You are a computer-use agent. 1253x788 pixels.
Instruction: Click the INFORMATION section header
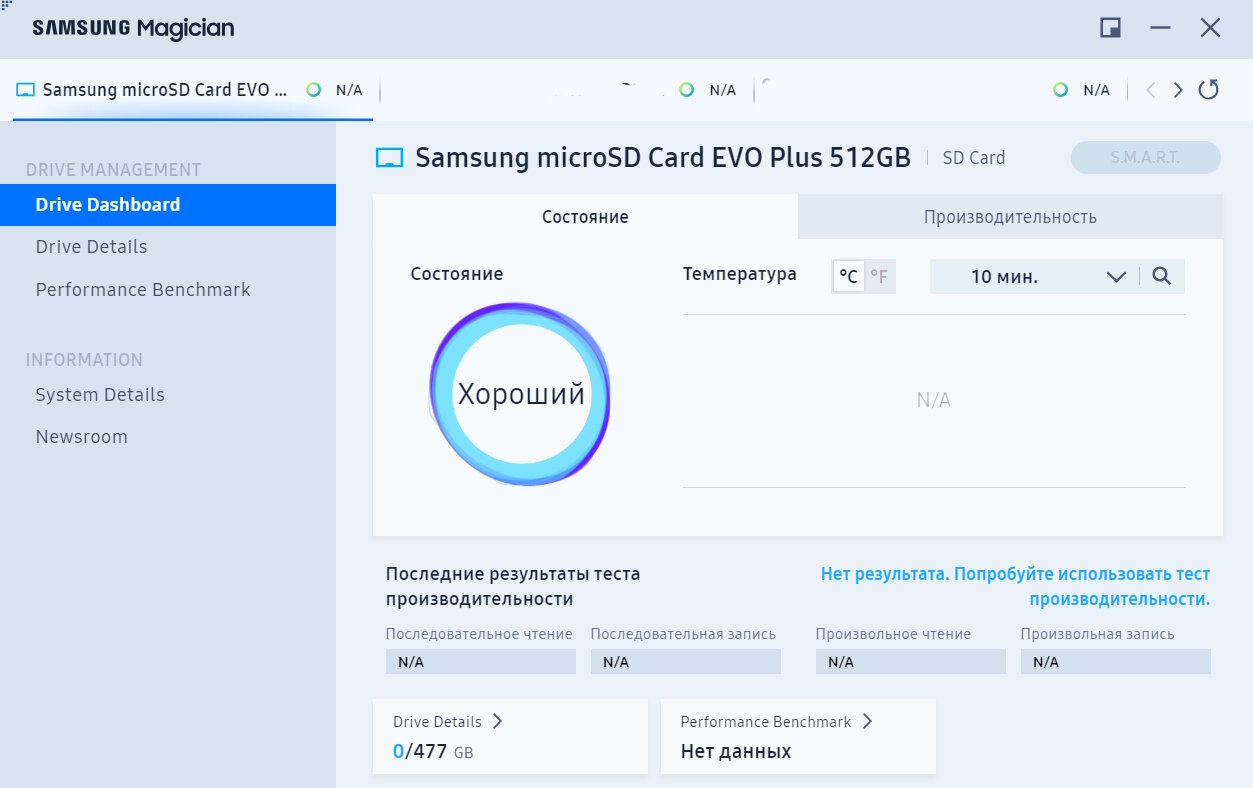click(x=84, y=360)
